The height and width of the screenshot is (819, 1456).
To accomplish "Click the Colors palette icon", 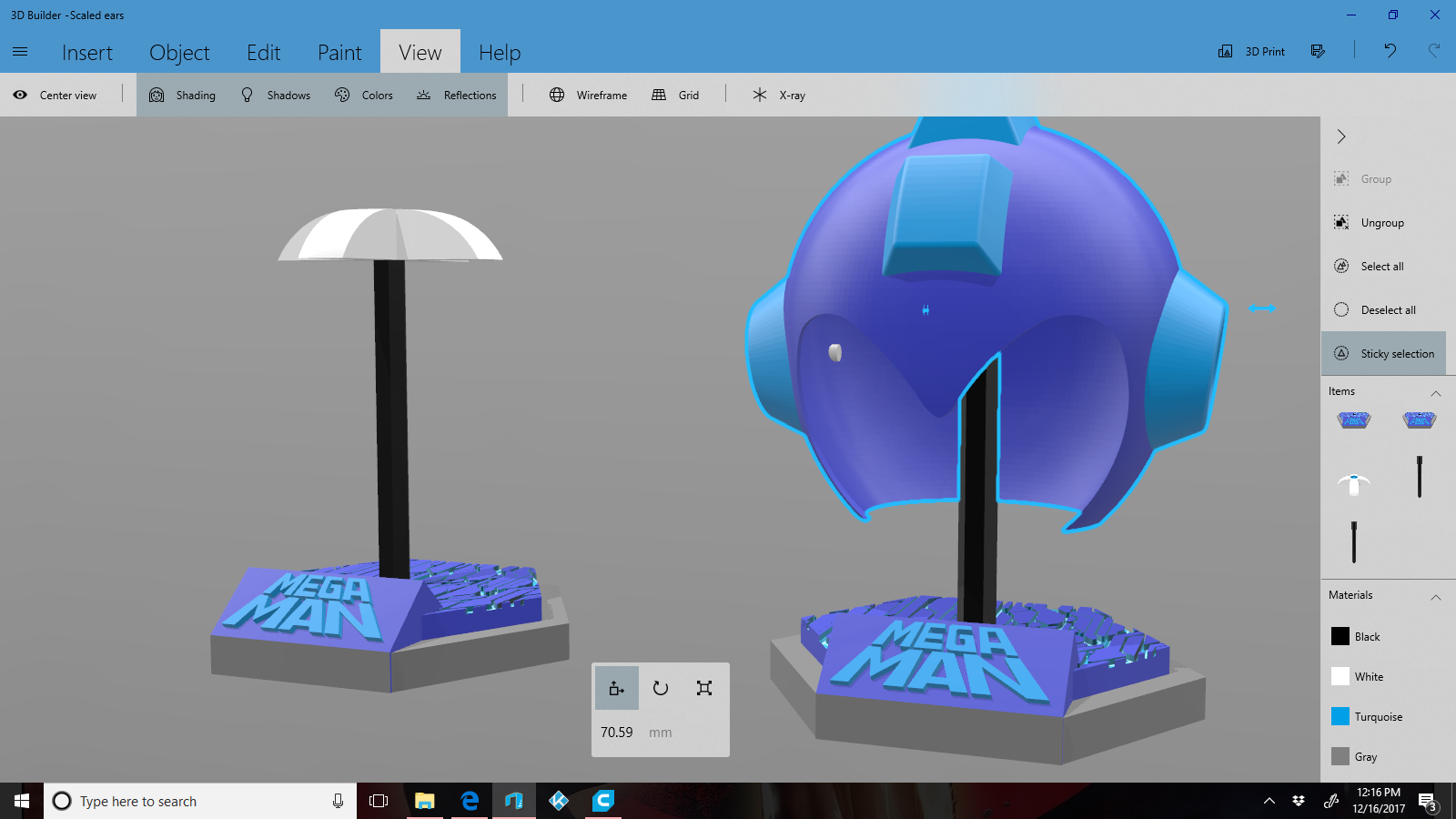I will point(342,95).
